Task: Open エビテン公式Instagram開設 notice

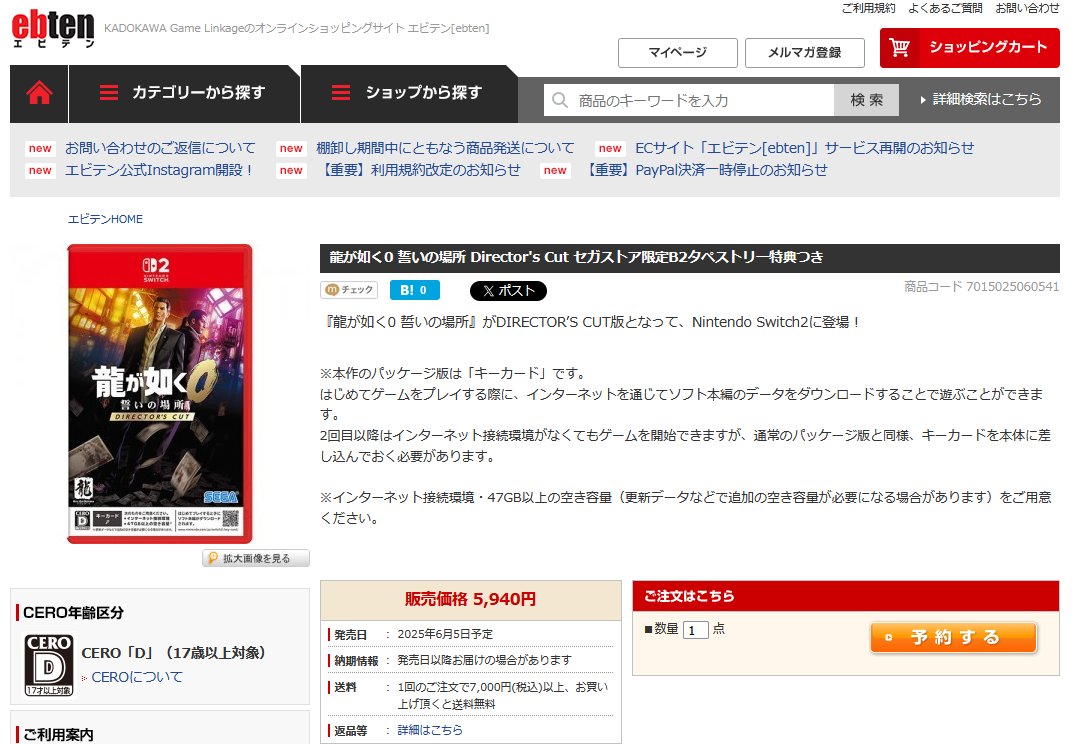Action: (x=159, y=170)
